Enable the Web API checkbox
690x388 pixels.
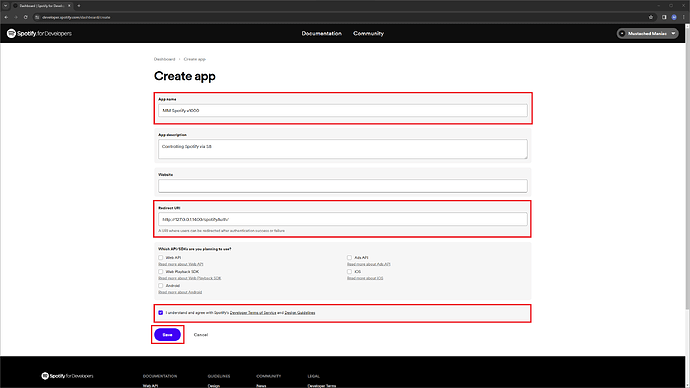[x=161, y=258]
